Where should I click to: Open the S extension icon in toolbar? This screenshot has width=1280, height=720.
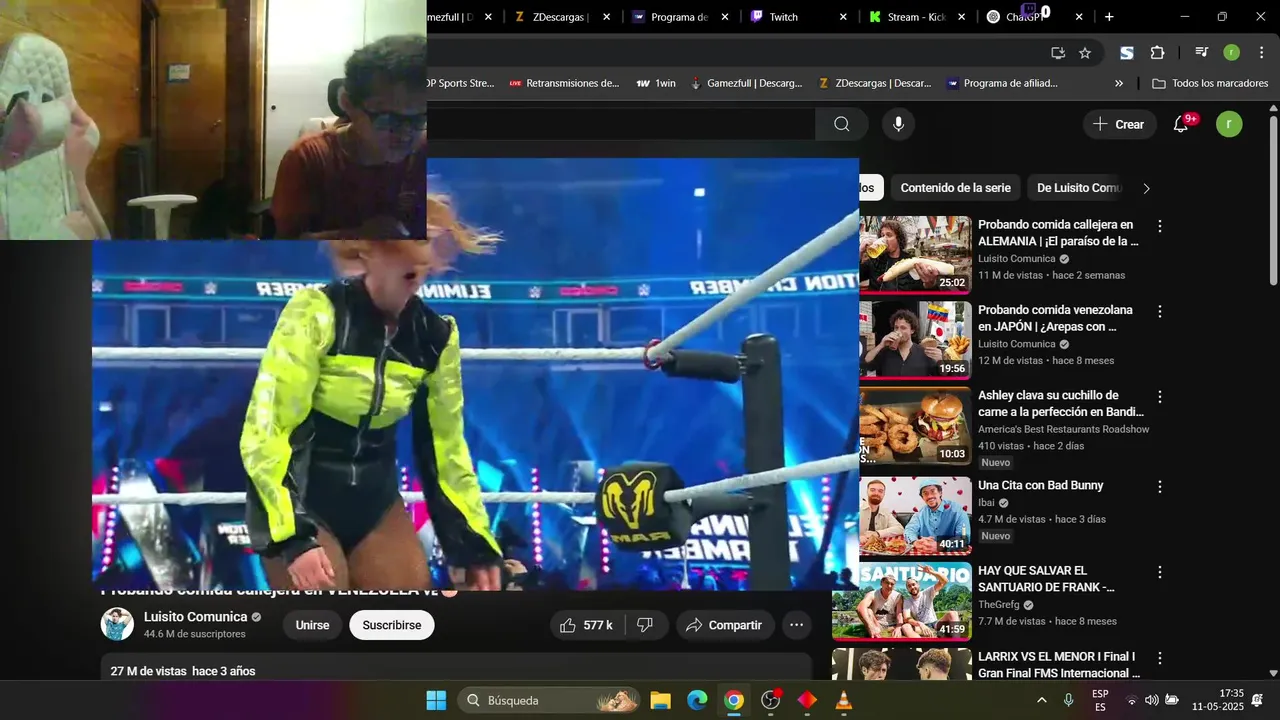(x=1127, y=53)
